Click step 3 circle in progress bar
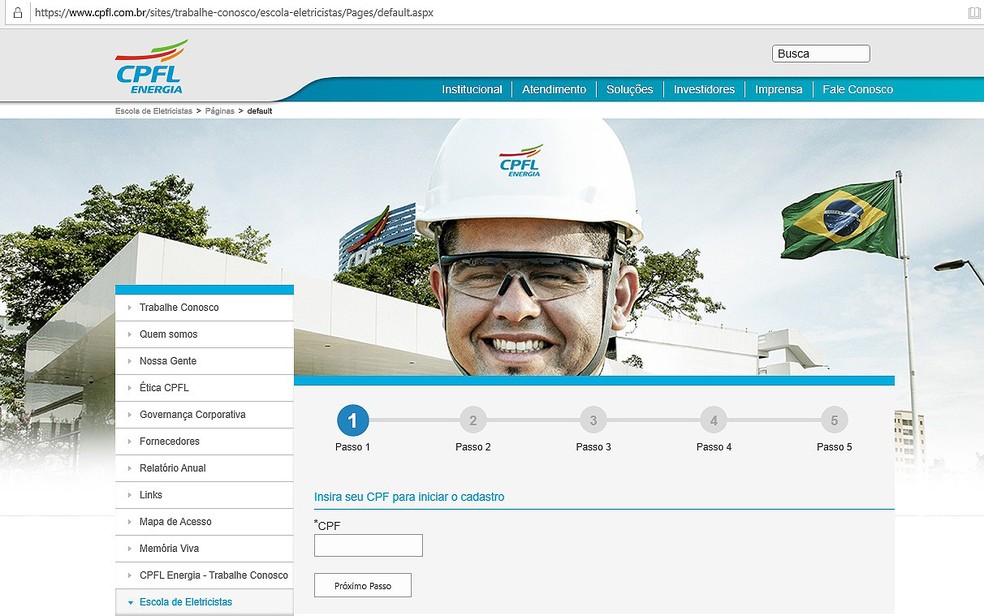This screenshot has height=616, width=984. coord(594,420)
